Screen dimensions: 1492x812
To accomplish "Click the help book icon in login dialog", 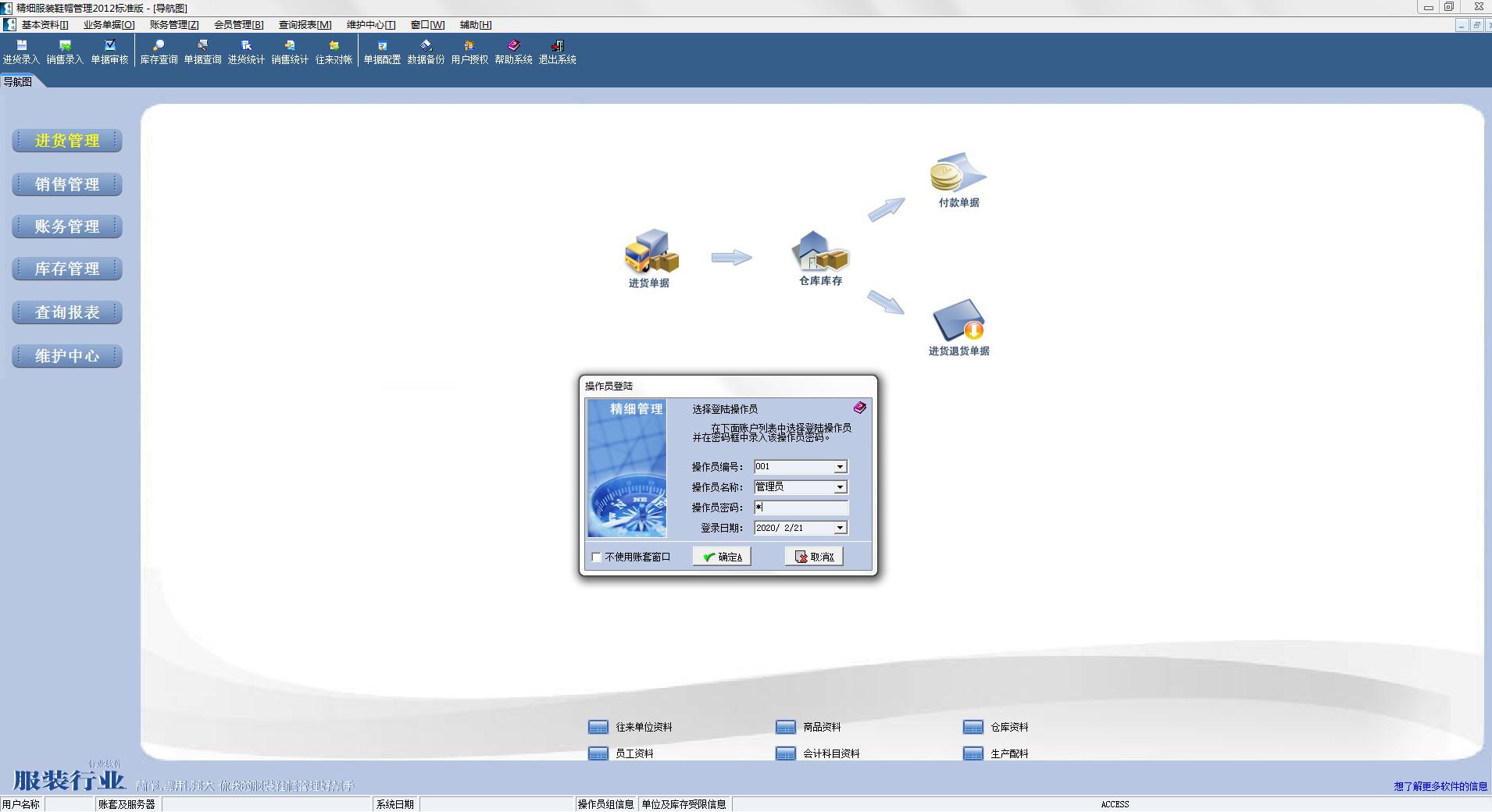I will [859, 408].
